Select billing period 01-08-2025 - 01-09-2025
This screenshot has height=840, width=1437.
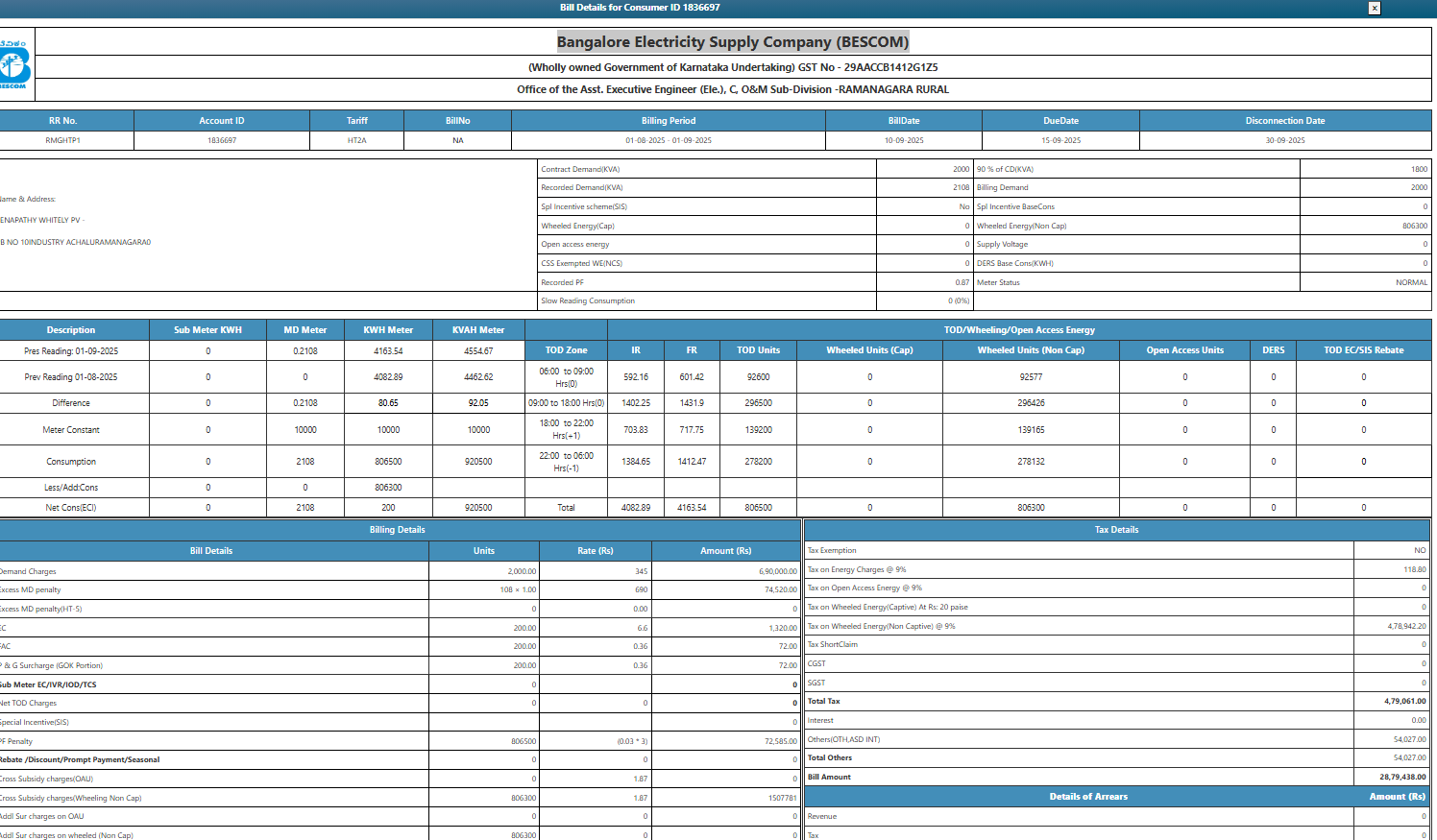coord(669,141)
